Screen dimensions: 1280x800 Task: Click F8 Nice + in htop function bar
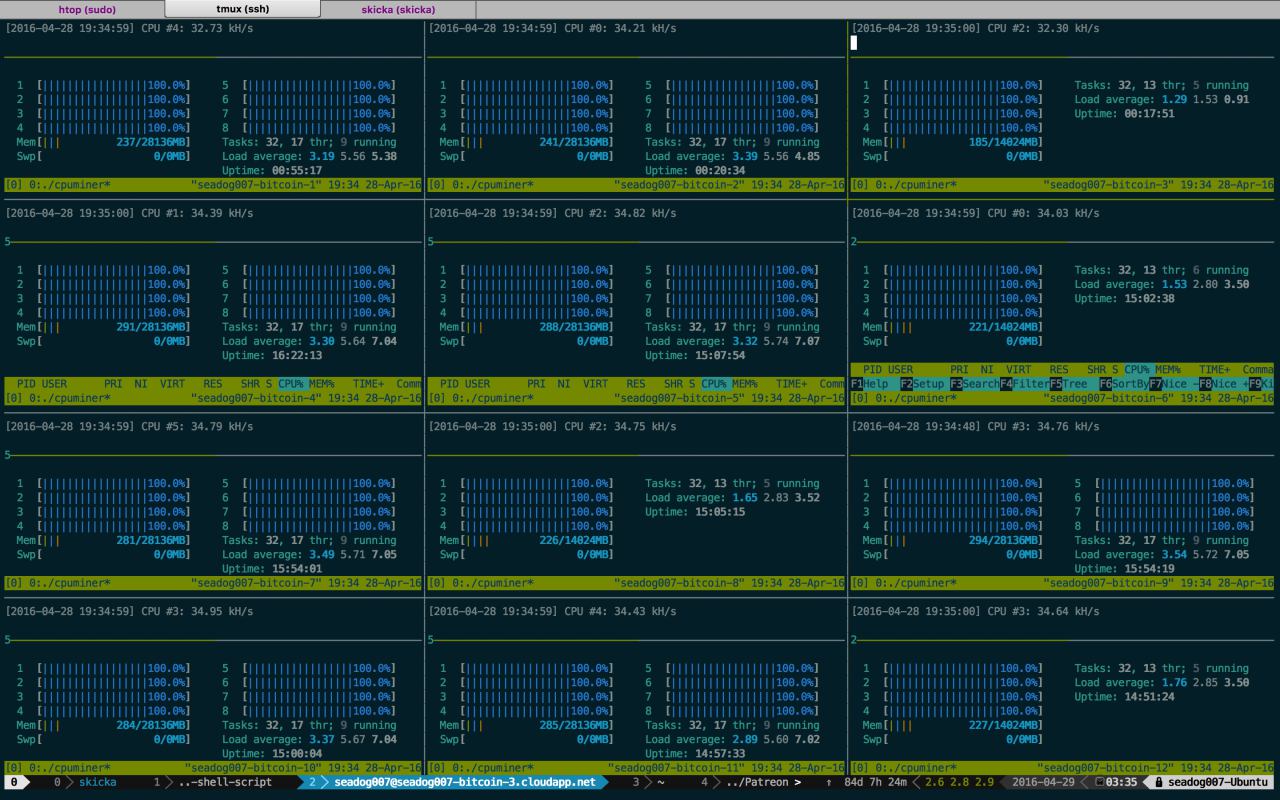click(x=1223, y=384)
